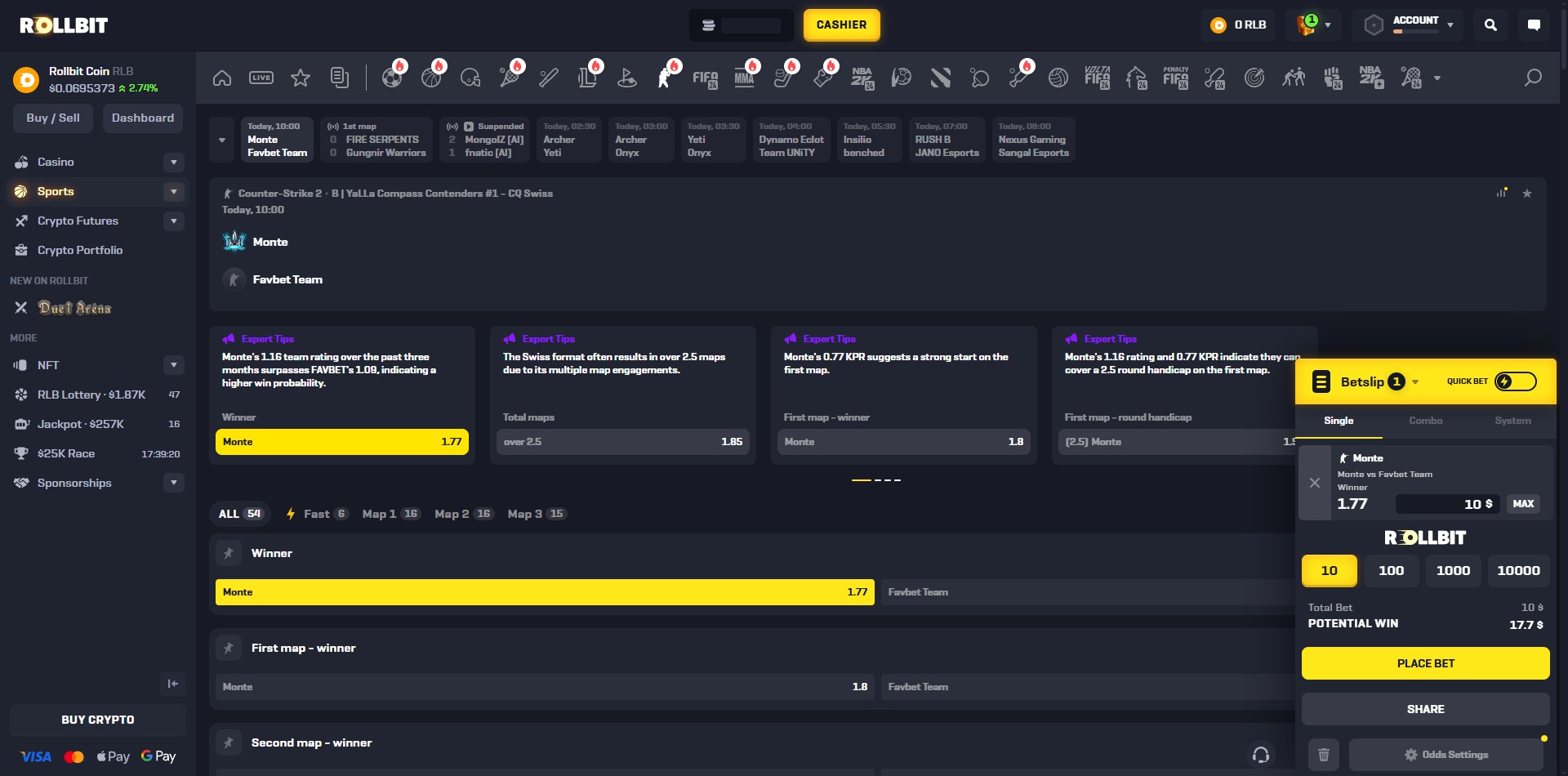Viewport: 1568px width, 776px height.
Task: Select the tennis racket icon with flame
Action: (510, 78)
